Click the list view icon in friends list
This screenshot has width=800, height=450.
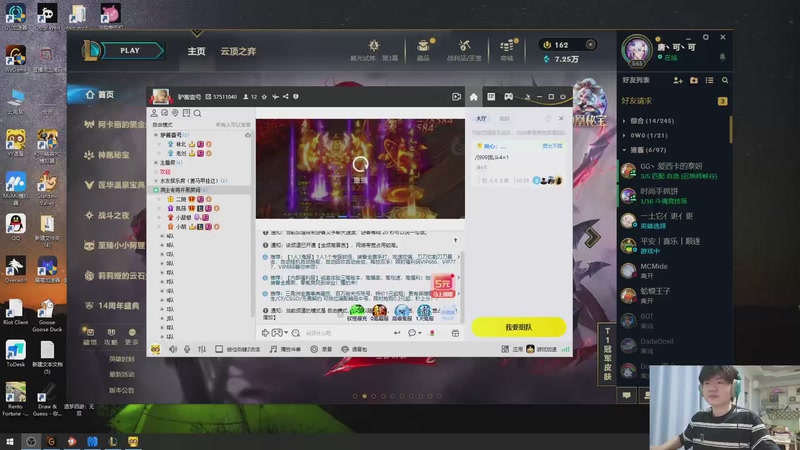point(709,80)
